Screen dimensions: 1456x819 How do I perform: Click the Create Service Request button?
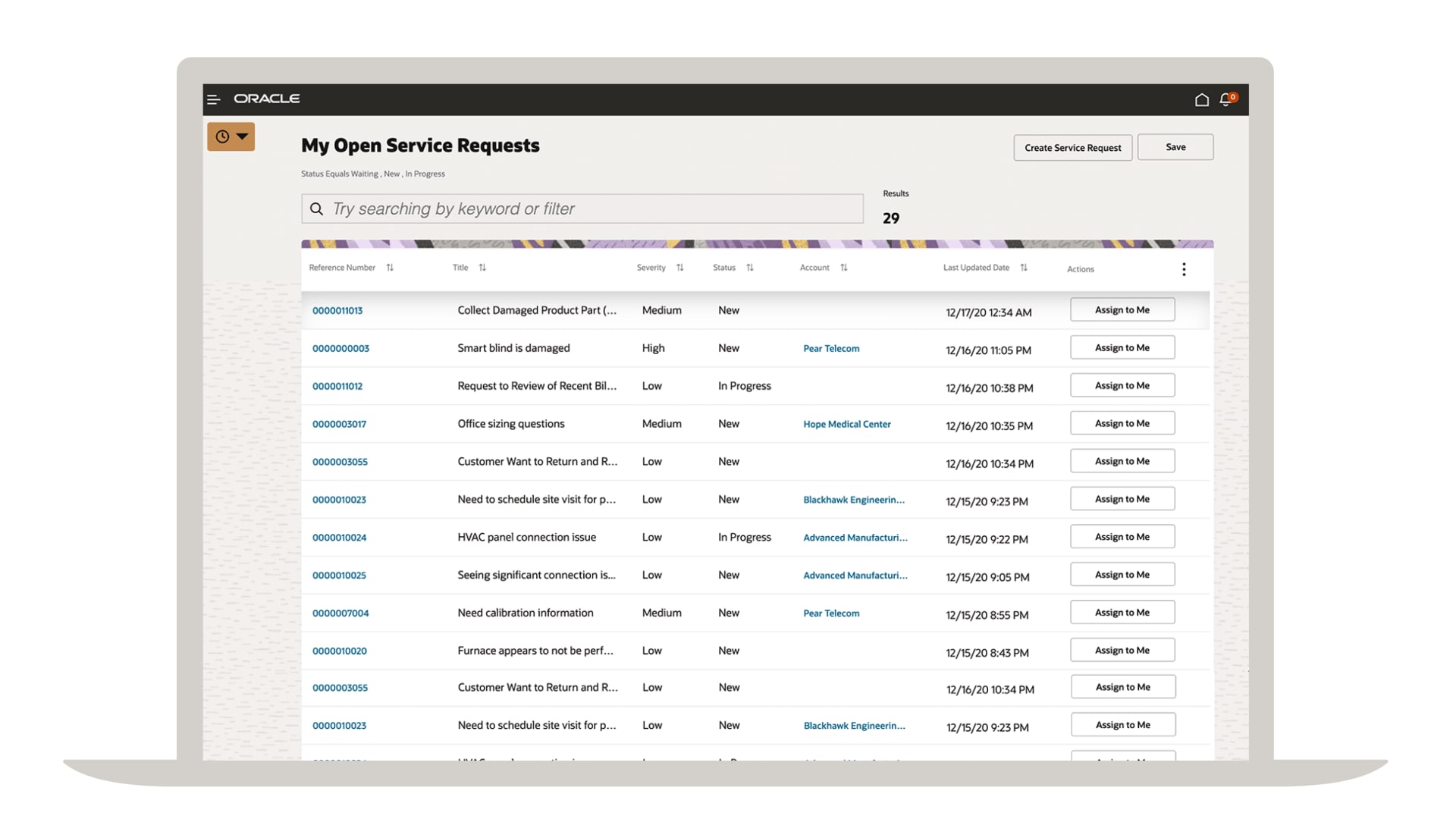tap(1072, 148)
